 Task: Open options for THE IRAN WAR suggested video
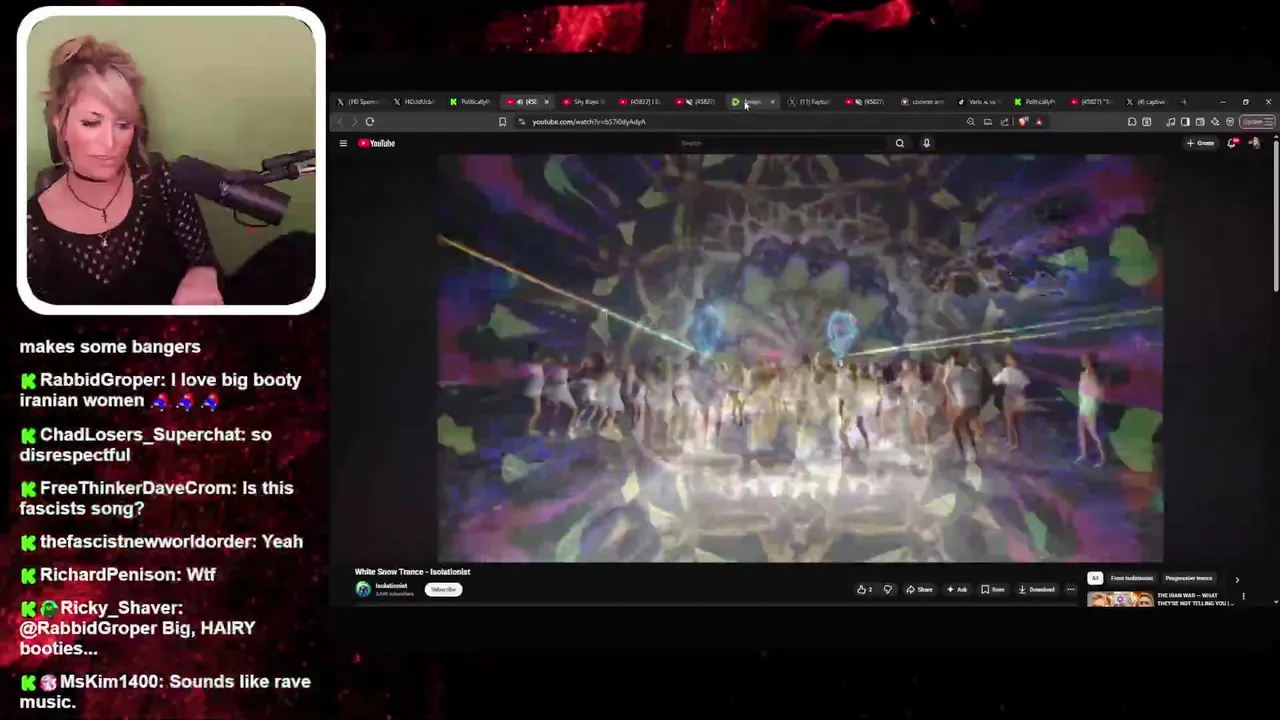click(x=1244, y=596)
